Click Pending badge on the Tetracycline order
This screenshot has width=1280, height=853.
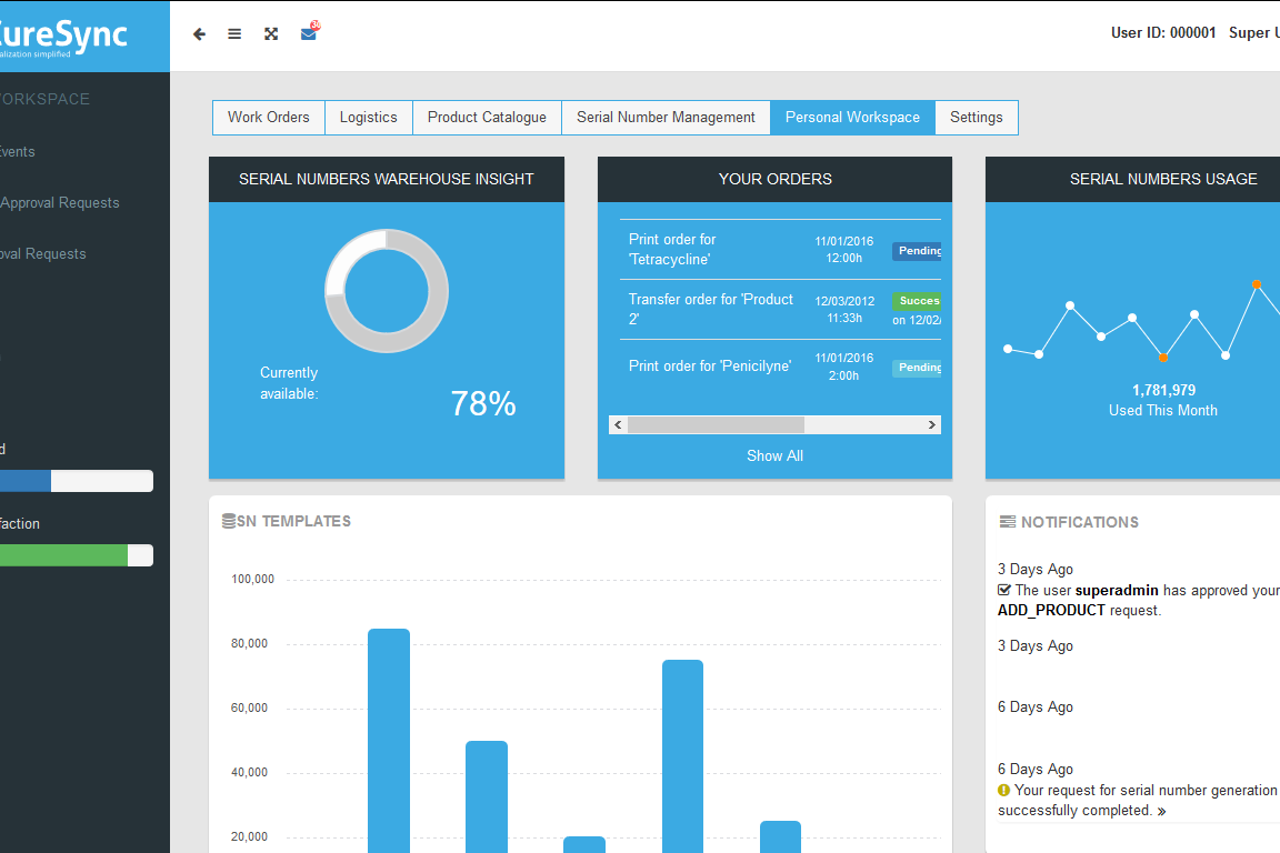(x=917, y=251)
